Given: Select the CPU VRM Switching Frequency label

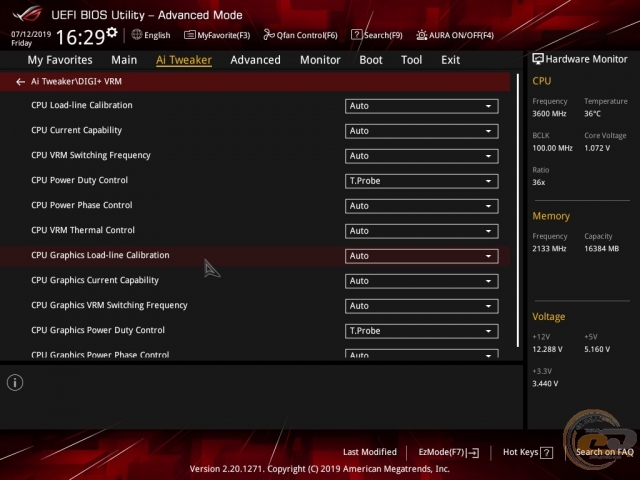Looking at the screenshot, I should pos(91,155).
